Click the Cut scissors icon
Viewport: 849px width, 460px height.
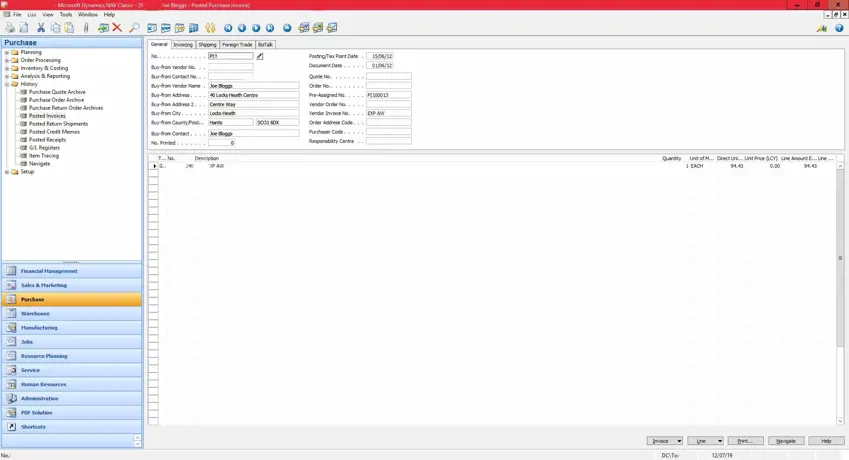tap(41, 28)
